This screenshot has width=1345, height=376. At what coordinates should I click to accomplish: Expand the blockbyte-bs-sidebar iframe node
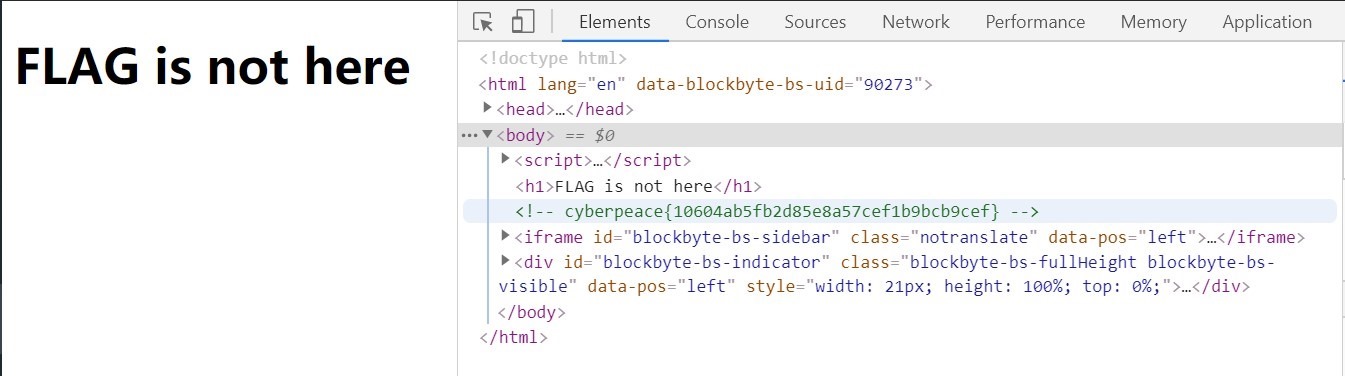[505, 237]
